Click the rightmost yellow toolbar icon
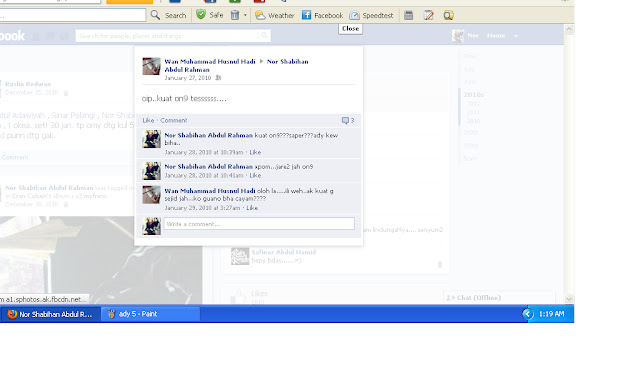 pyautogui.click(x=449, y=15)
